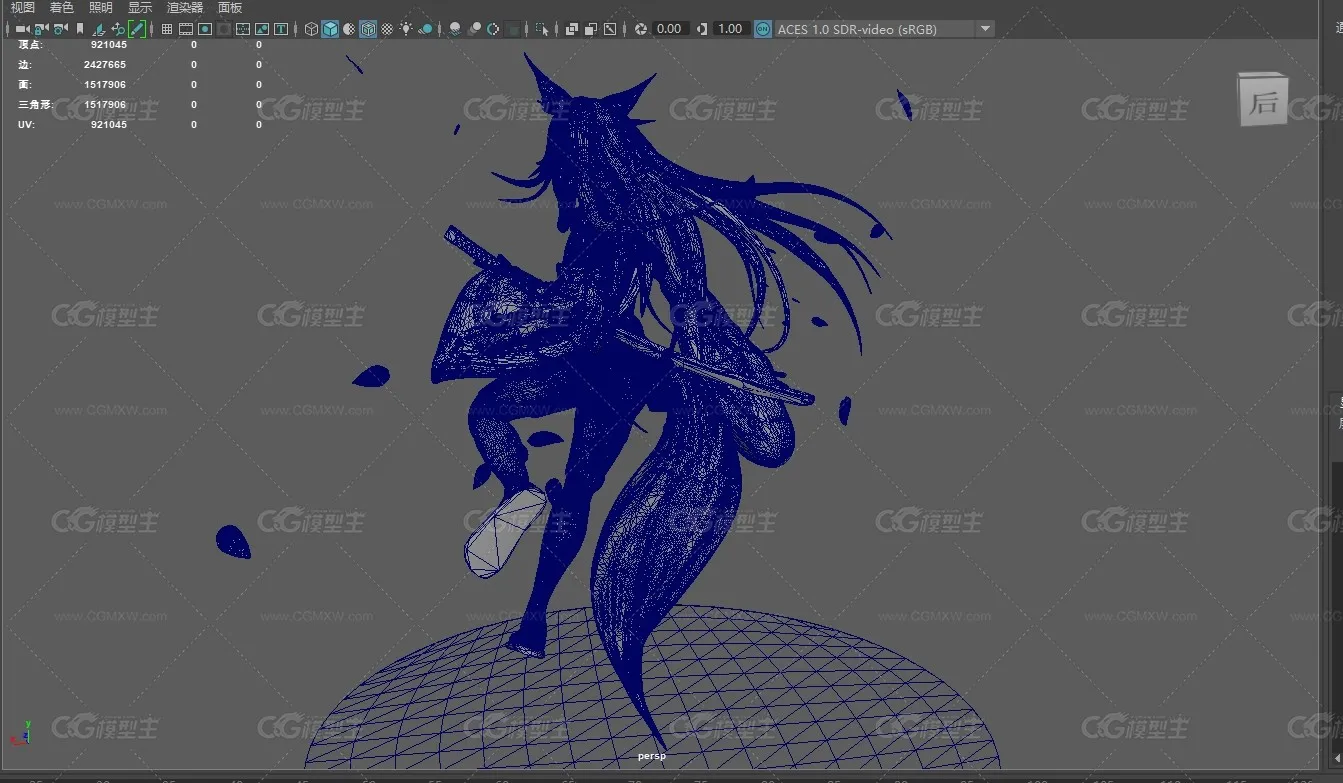The width and height of the screenshot is (1343, 783).
Task: Toggle Wireframe on Shaded icon
Action: 368,29
